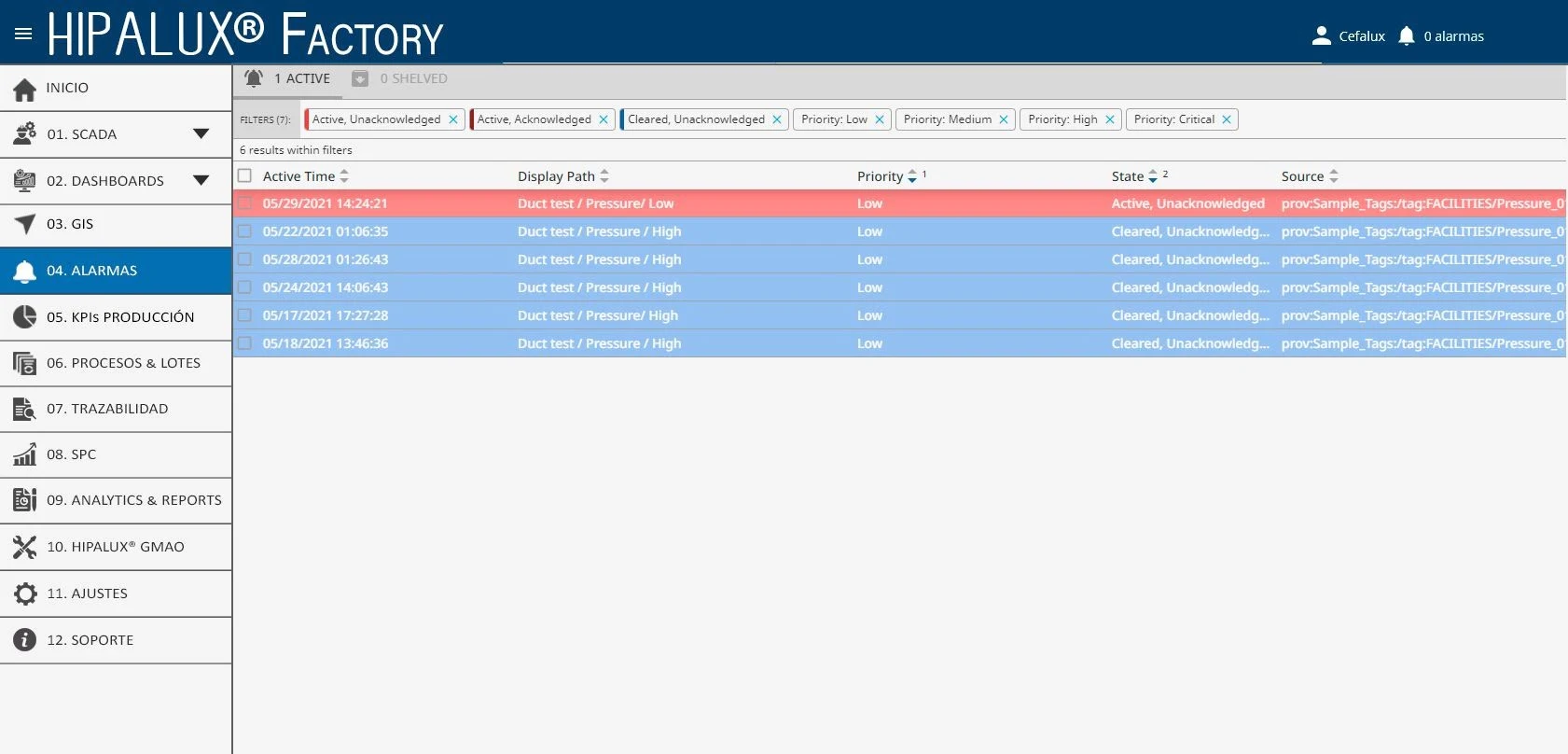This screenshot has width=1568, height=754.
Task: Open the 07. TRAZABILIDAD menu item
Action: point(116,409)
